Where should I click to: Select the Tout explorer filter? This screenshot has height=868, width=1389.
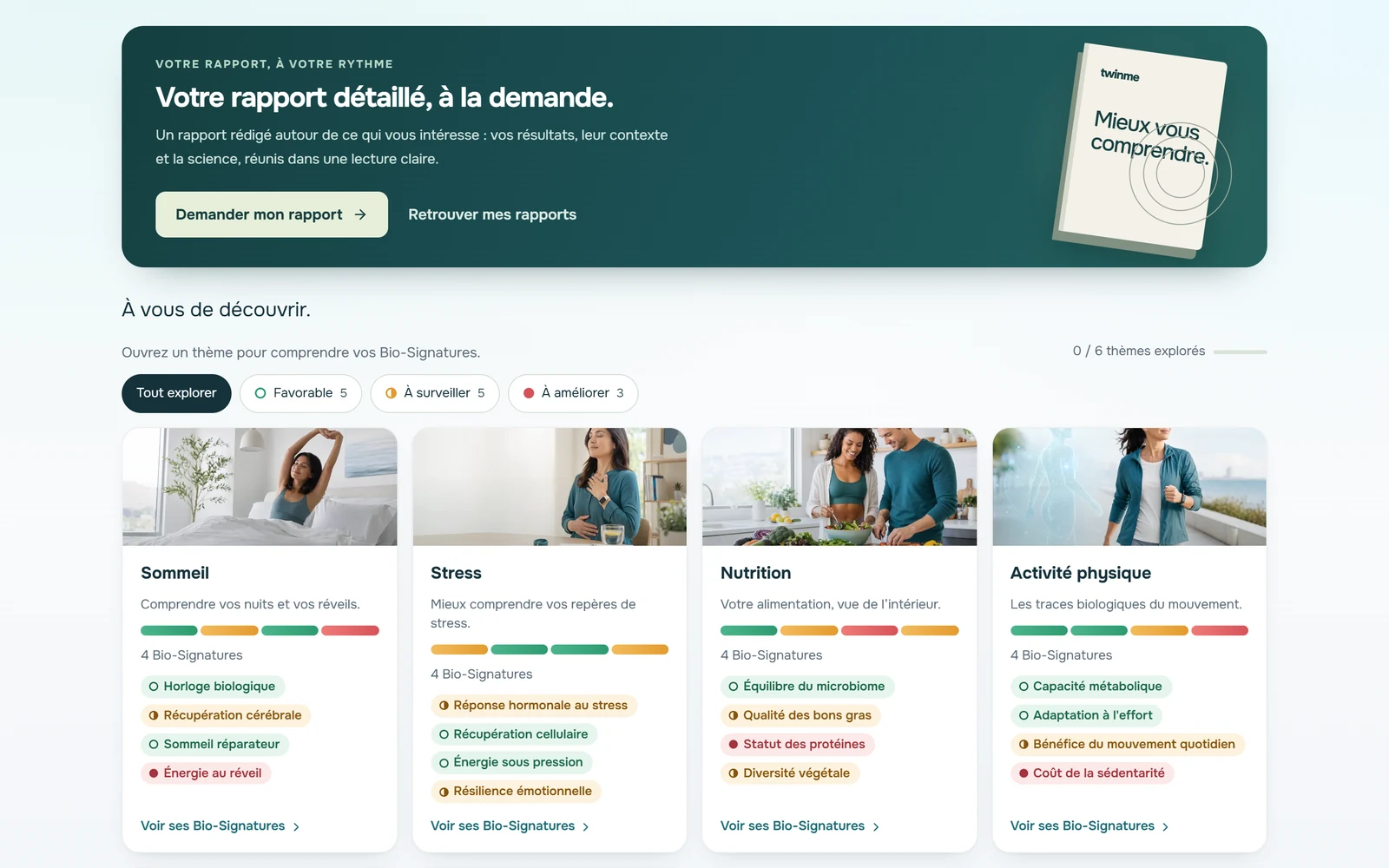tap(176, 393)
